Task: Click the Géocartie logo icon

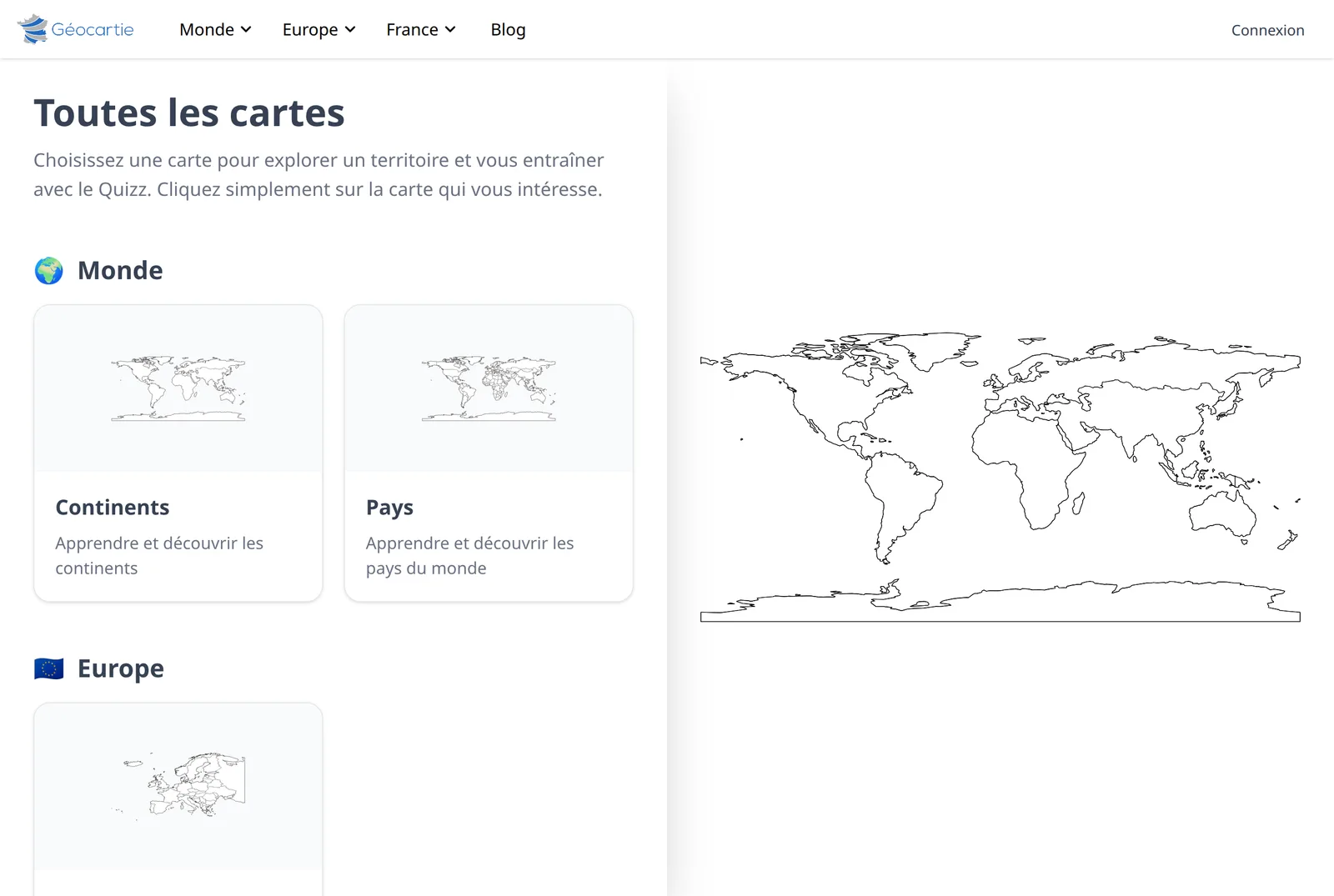Action: [x=33, y=29]
